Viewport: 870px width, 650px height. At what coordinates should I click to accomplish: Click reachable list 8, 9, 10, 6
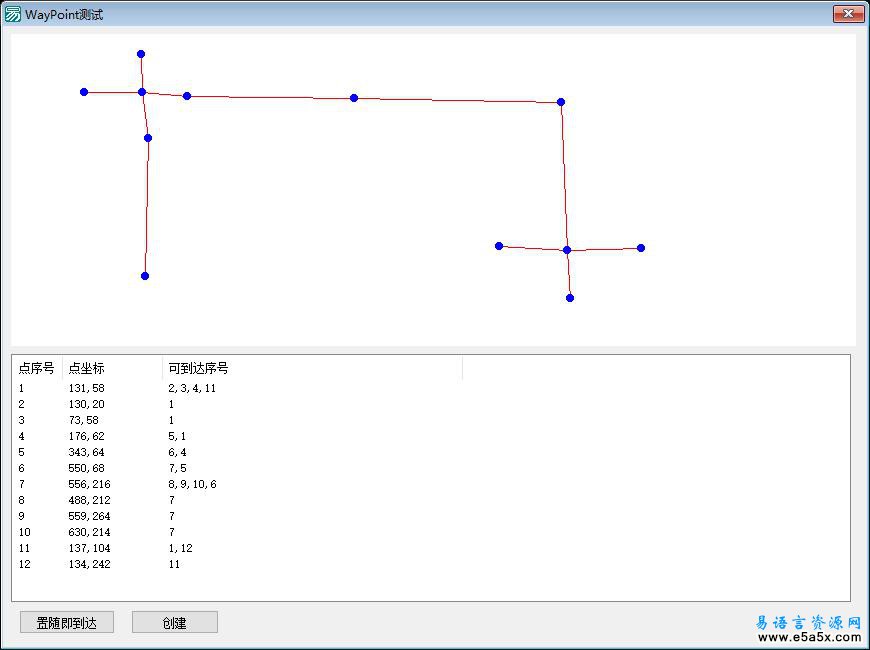192,484
